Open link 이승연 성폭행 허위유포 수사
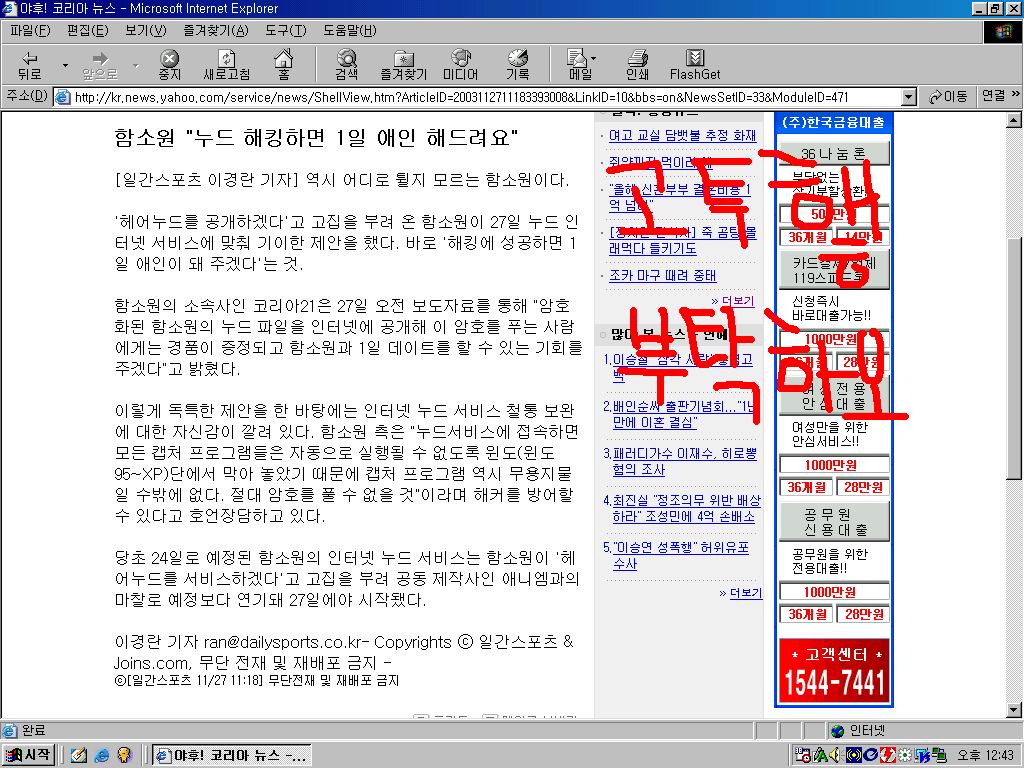 click(680, 555)
